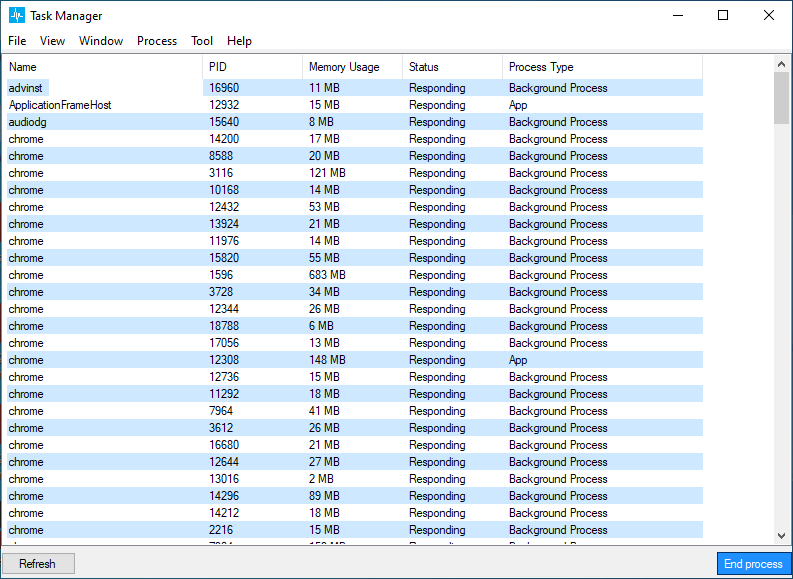The image size is (793, 579).
Task: Select chrome process with PID 8588
Action: (355, 156)
